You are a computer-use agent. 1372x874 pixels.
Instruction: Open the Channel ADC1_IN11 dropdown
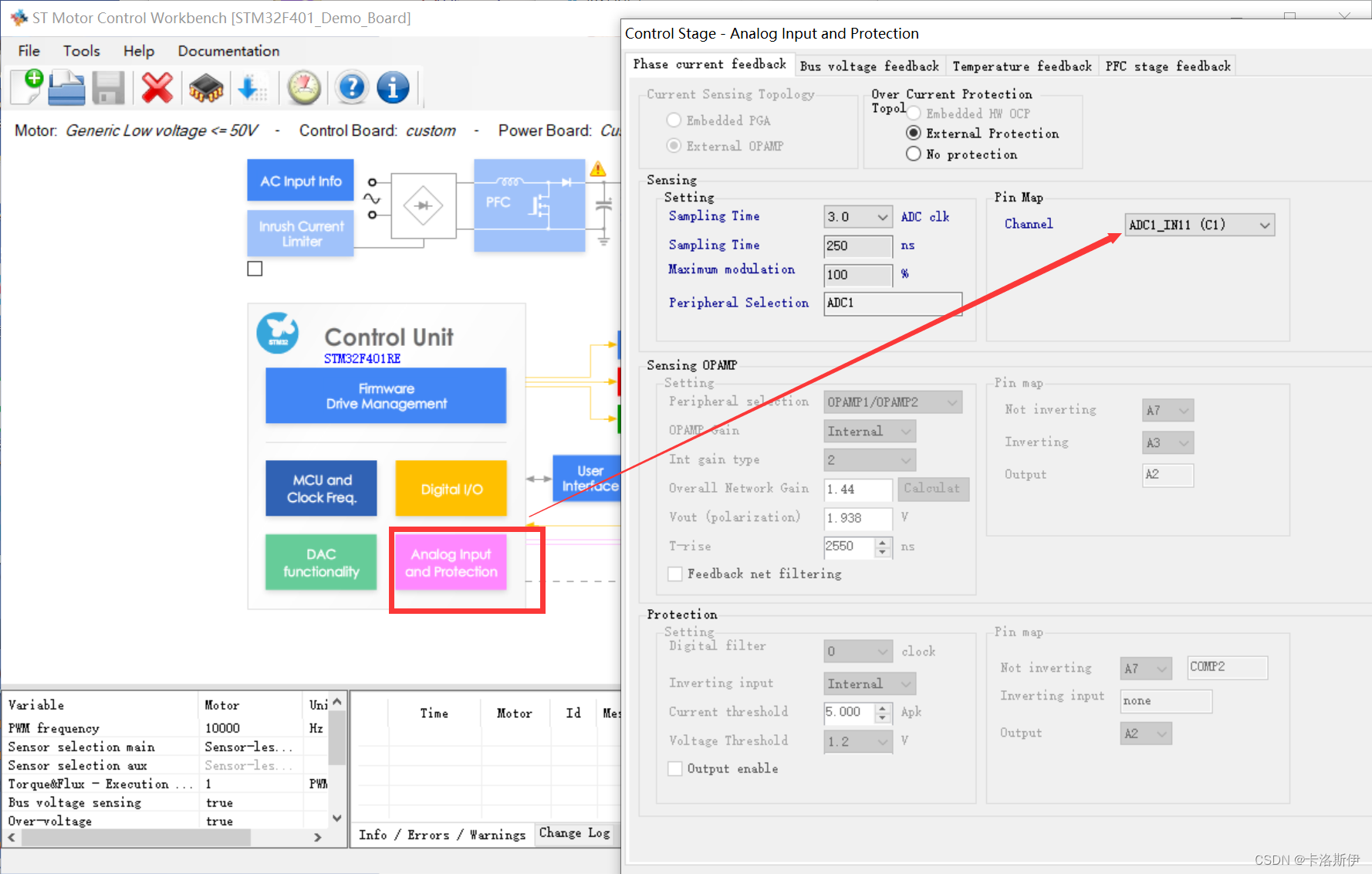[1199, 225]
